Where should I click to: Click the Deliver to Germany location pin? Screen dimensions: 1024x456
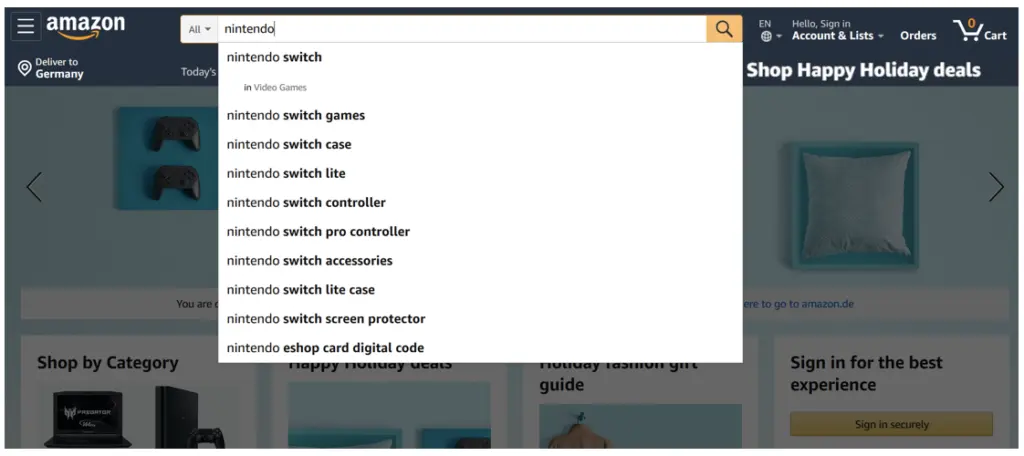25,68
